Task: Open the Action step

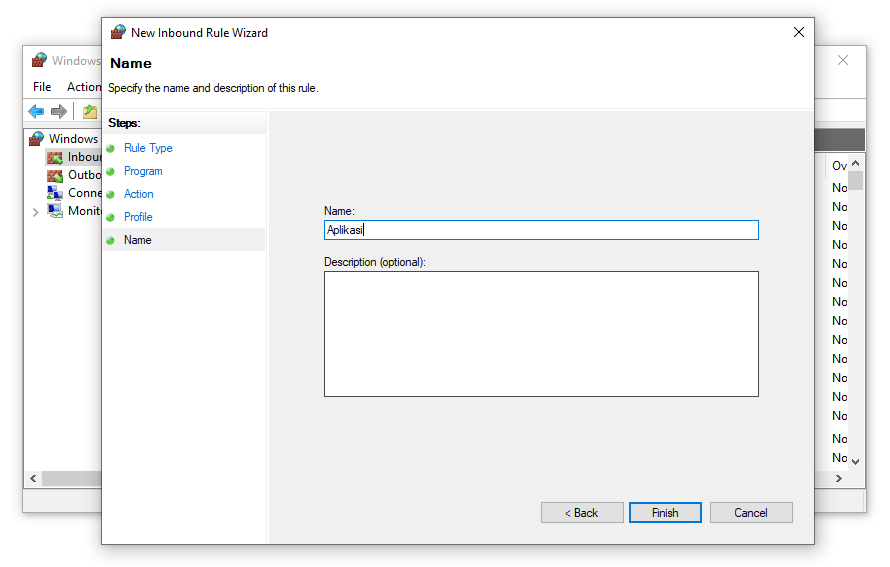Action: [138, 194]
